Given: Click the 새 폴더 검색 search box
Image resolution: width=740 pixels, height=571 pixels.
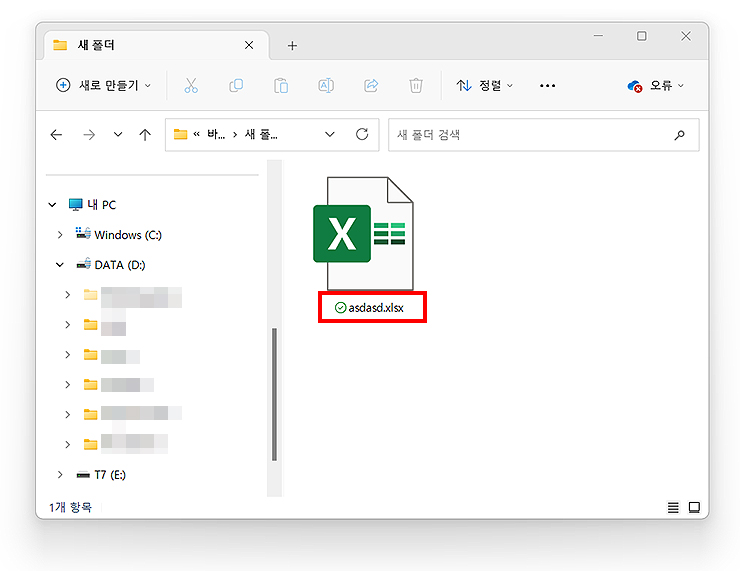Looking at the screenshot, I should (x=544, y=135).
